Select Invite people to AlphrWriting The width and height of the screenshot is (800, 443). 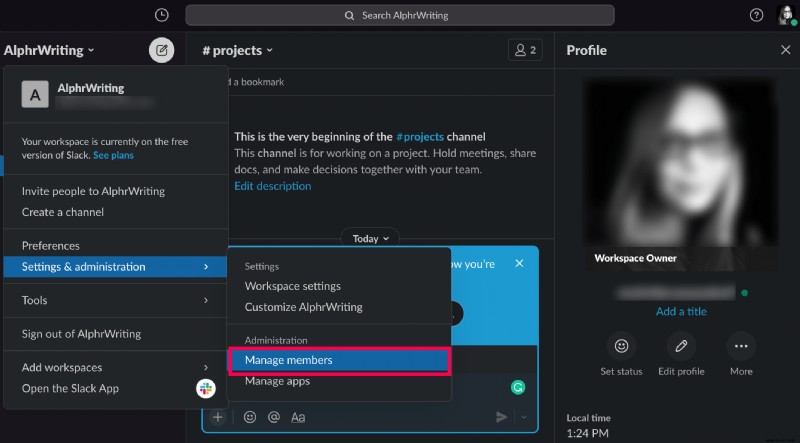pyautogui.click(x=93, y=191)
